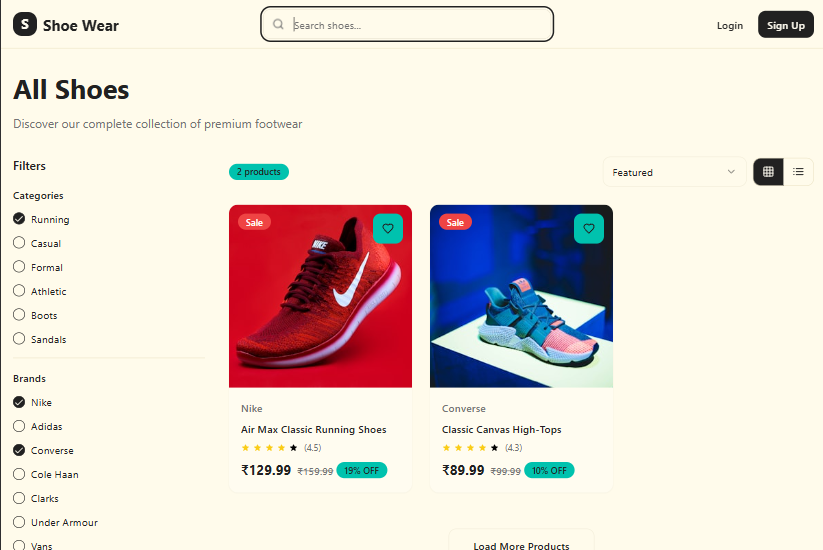Check the Adidas brand filter
This screenshot has width=823, height=550.
pos(19,426)
